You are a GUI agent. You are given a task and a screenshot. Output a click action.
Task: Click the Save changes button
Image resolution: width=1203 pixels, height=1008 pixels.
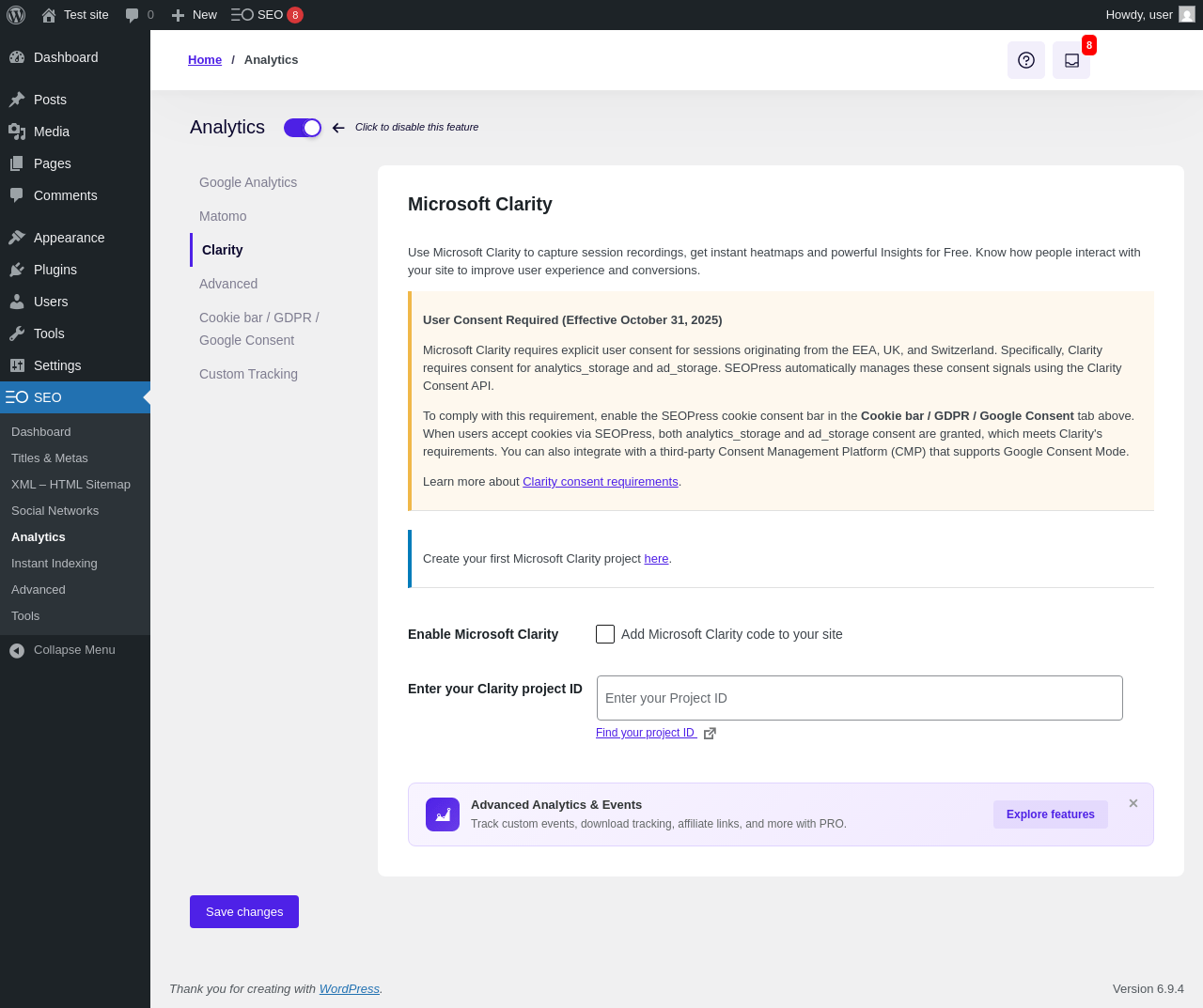[244, 911]
